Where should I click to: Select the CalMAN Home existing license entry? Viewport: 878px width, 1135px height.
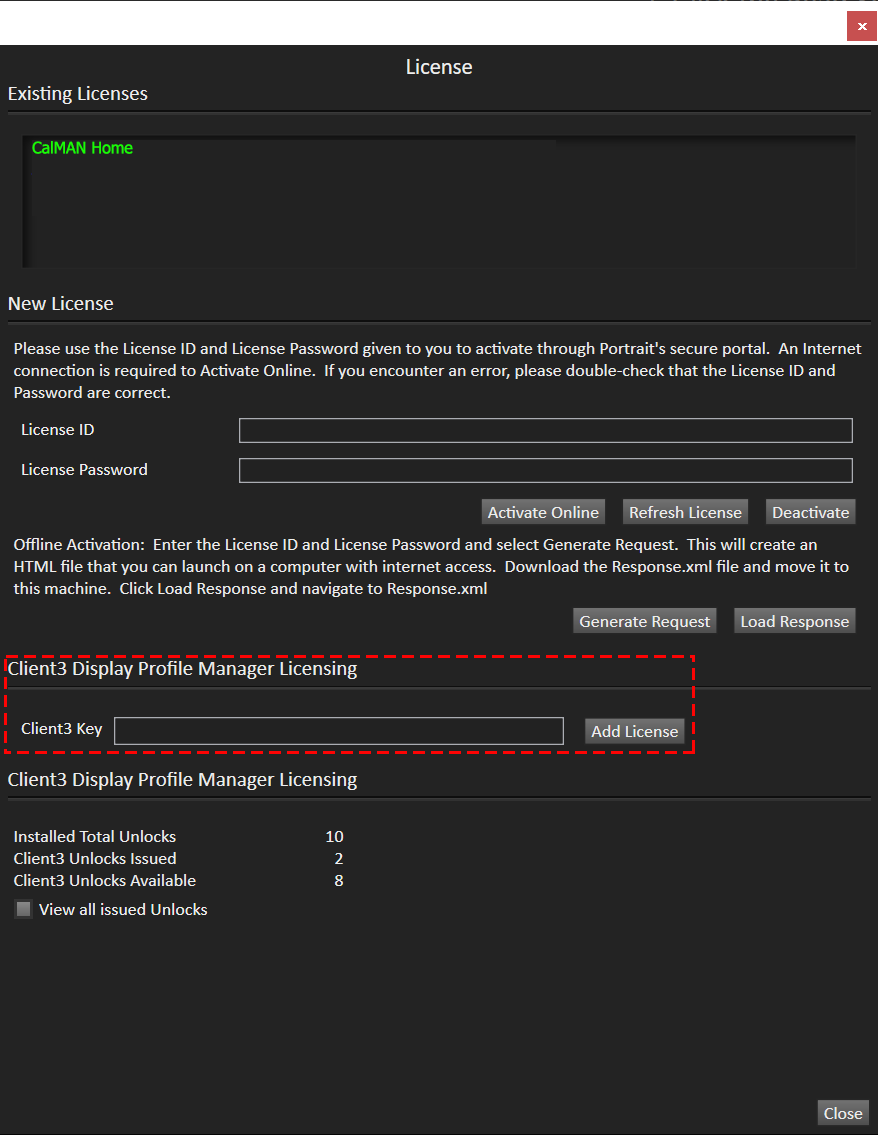83,148
